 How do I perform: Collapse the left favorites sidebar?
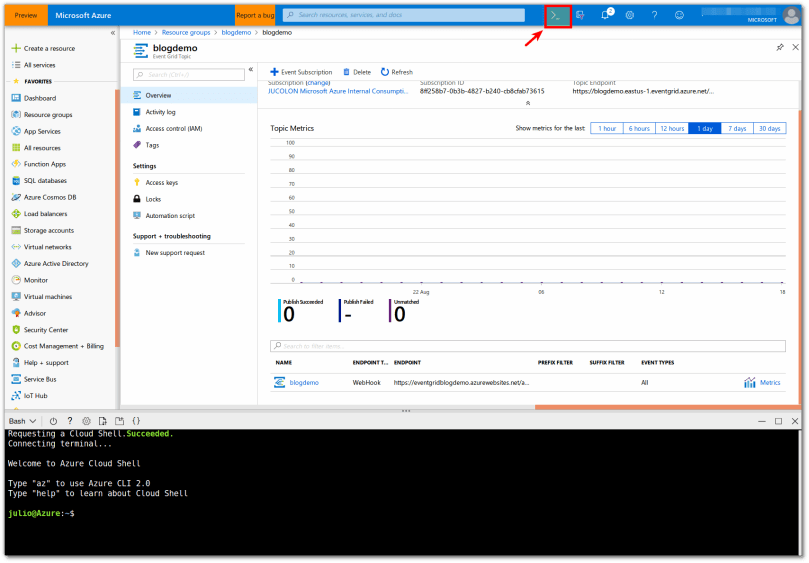112,33
